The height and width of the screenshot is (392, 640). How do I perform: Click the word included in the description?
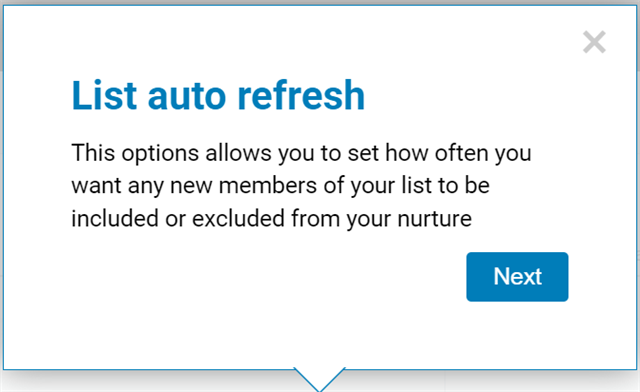point(115,218)
